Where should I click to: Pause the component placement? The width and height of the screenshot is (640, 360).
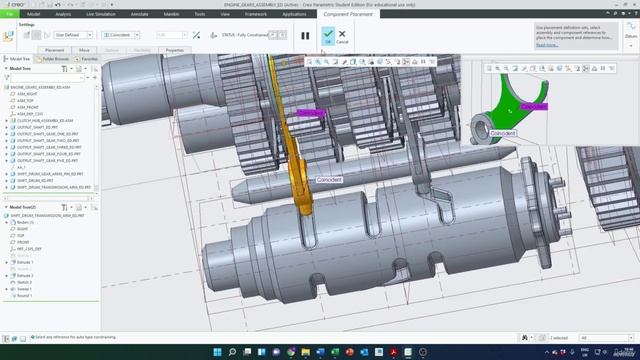tap(305, 36)
